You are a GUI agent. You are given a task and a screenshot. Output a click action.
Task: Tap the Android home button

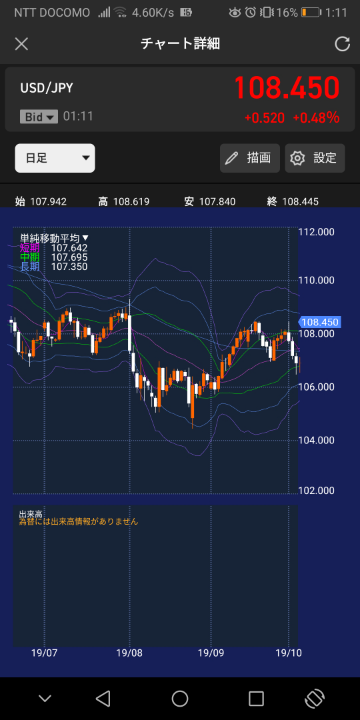tap(180, 698)
